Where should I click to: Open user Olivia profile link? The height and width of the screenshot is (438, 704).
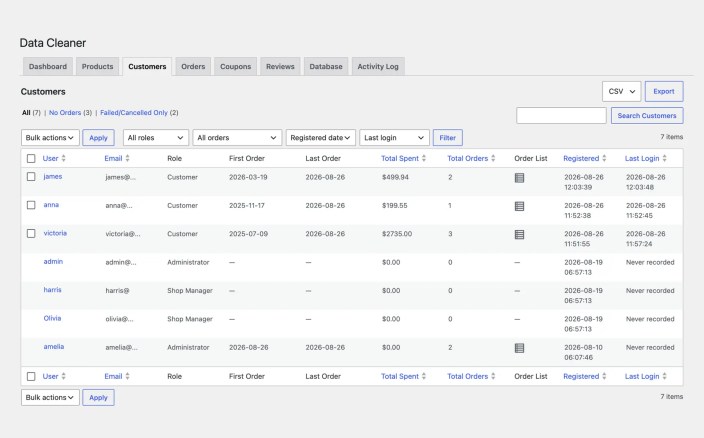(x=52, y=318)
